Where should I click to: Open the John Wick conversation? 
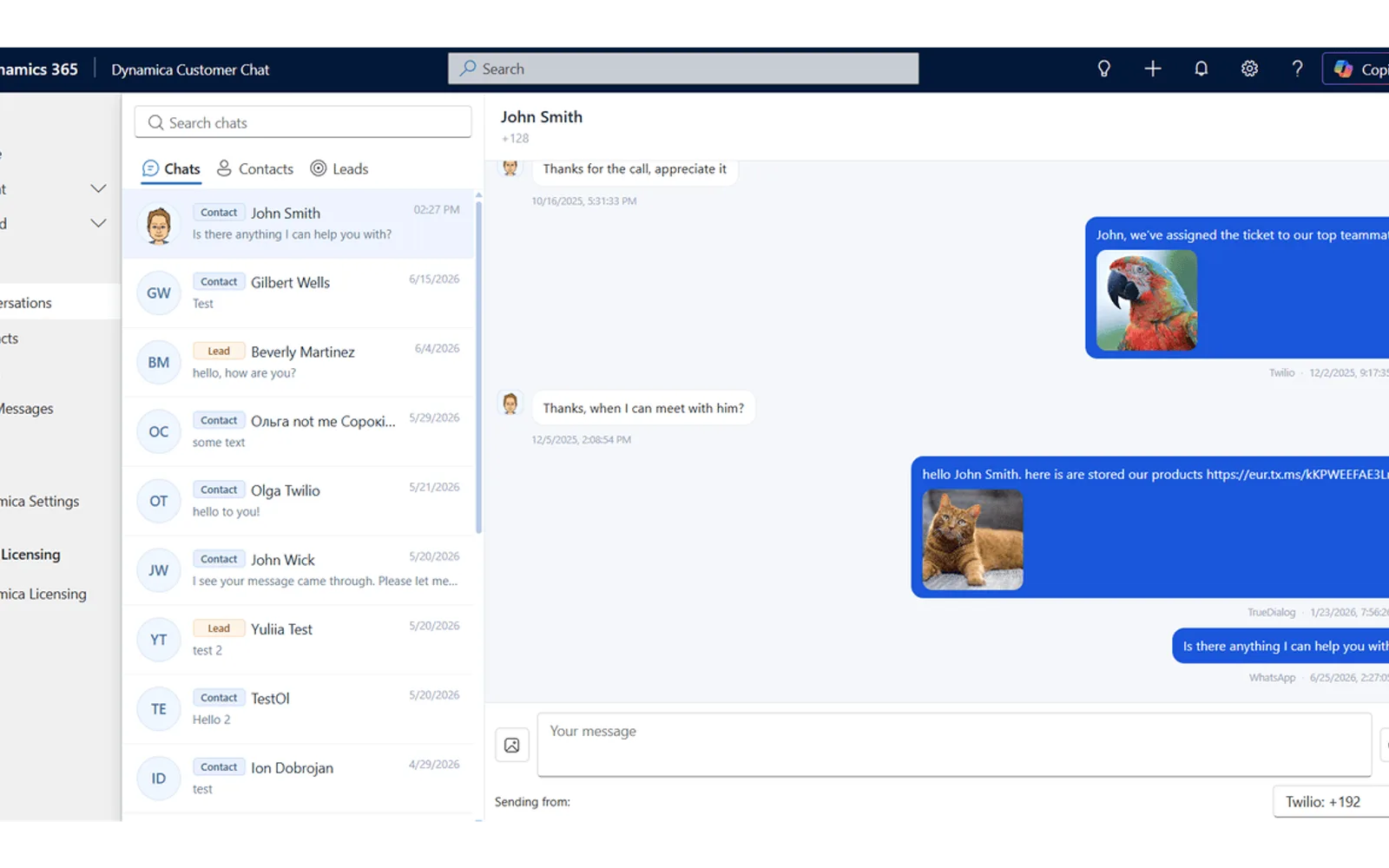[x=299, y=571]
